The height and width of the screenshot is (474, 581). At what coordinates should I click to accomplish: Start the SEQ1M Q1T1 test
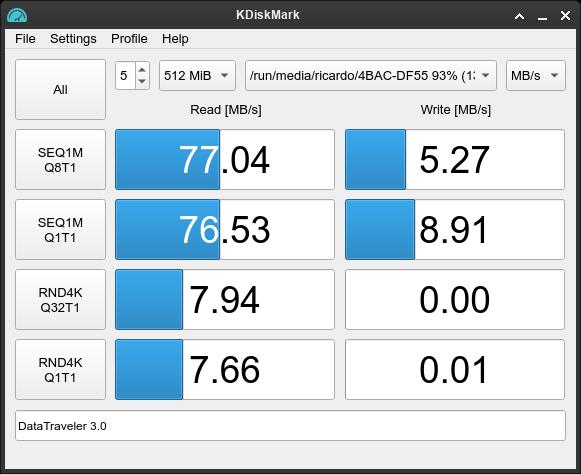pyautogui.click(x=60, y=230)
